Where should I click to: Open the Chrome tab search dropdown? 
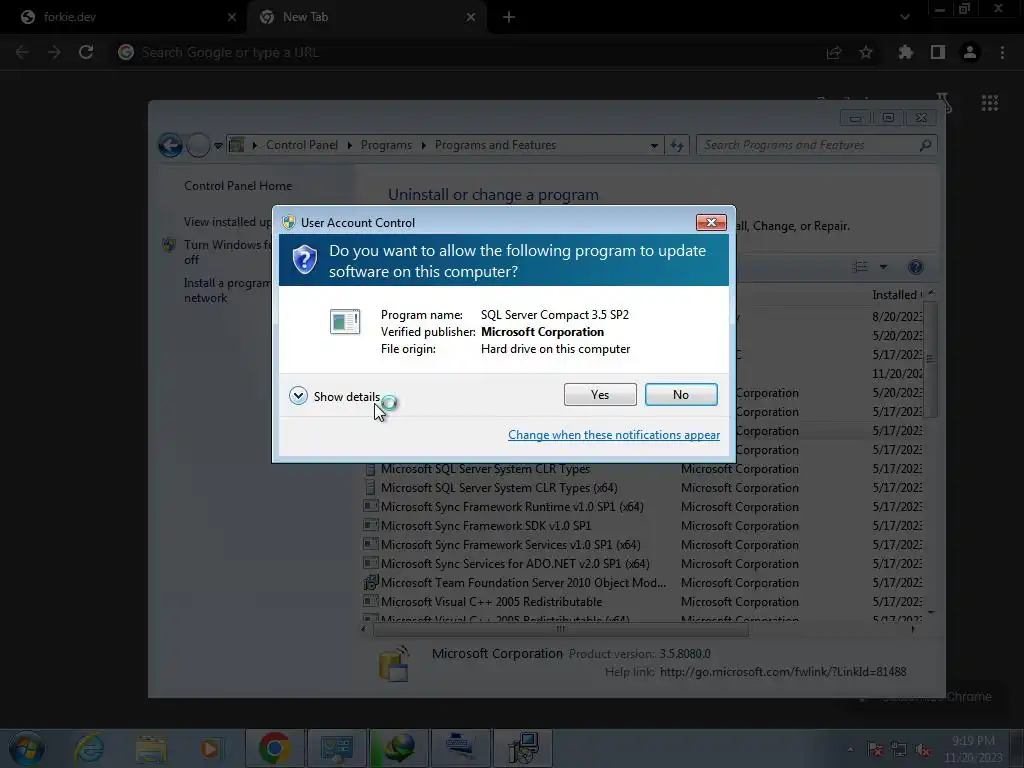pos(904,17)
